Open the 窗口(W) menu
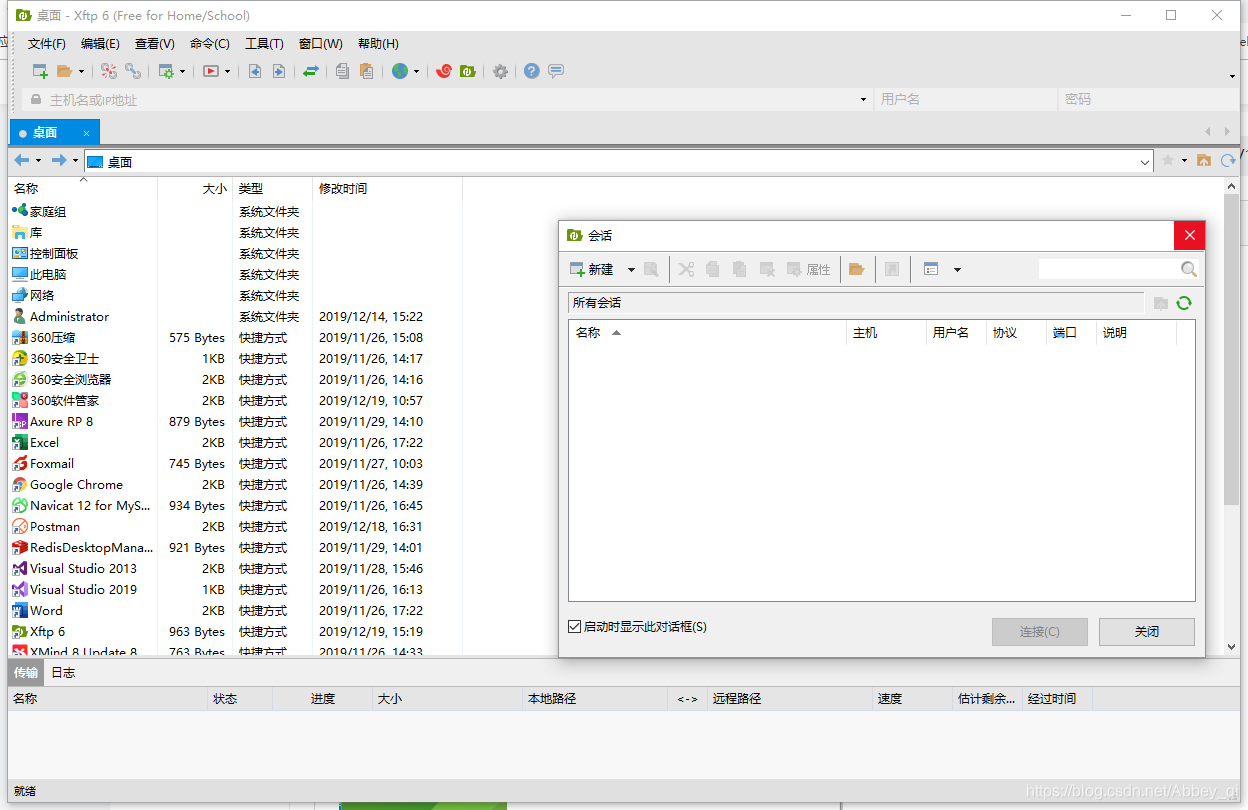 coord(320,43)
